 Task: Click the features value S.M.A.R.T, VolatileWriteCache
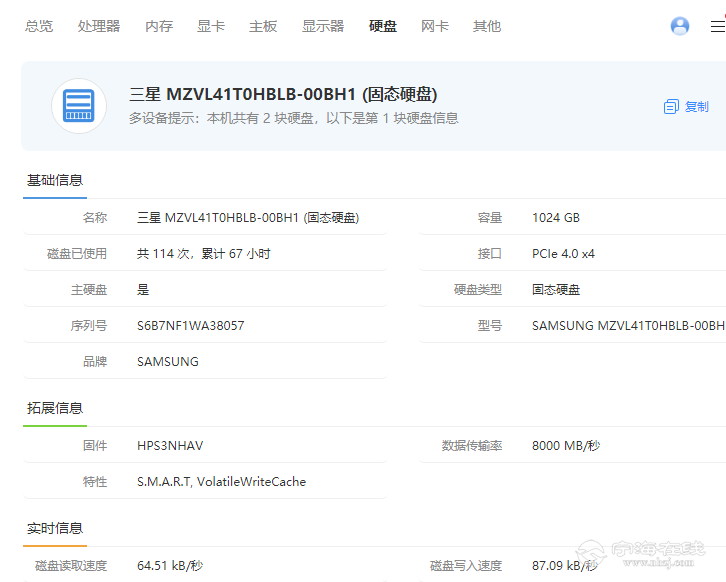click(221, 482)
